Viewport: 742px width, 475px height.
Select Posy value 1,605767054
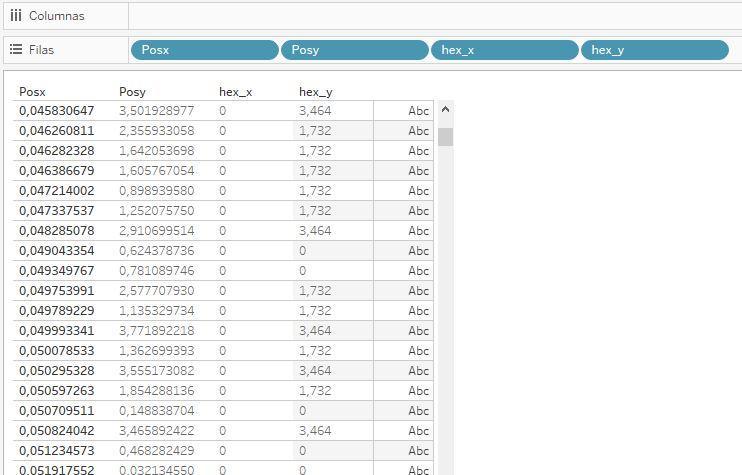pos(157,171)
